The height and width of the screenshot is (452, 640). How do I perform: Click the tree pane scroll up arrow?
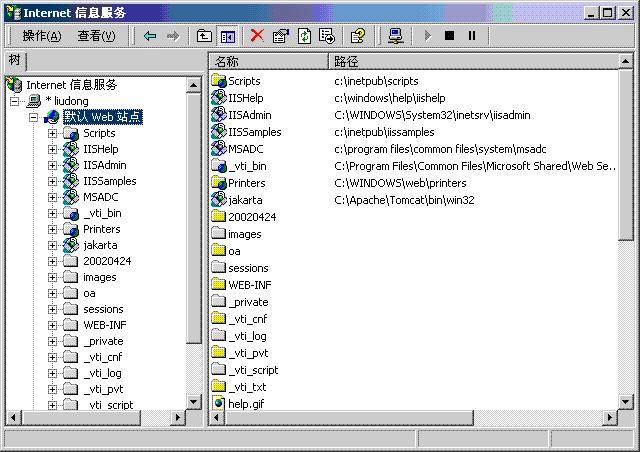pyautogui.click(x=193, y=85)
